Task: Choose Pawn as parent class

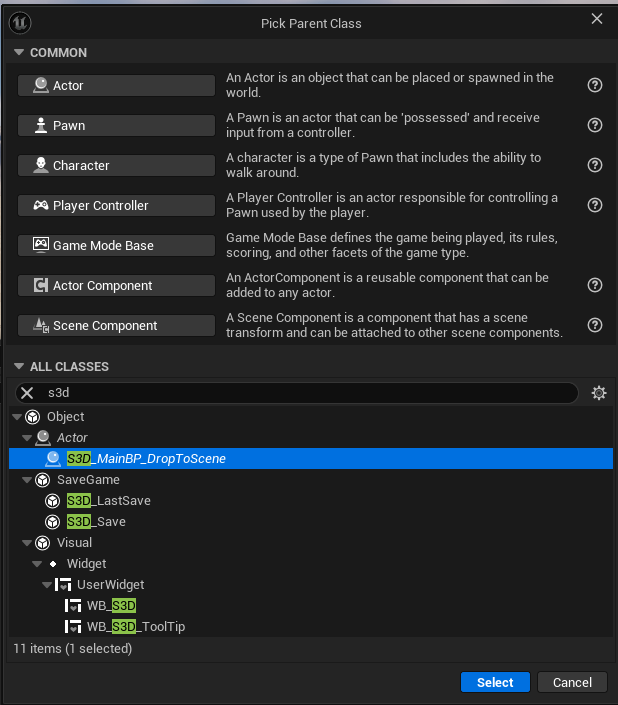Action: [x=116, y=125]
